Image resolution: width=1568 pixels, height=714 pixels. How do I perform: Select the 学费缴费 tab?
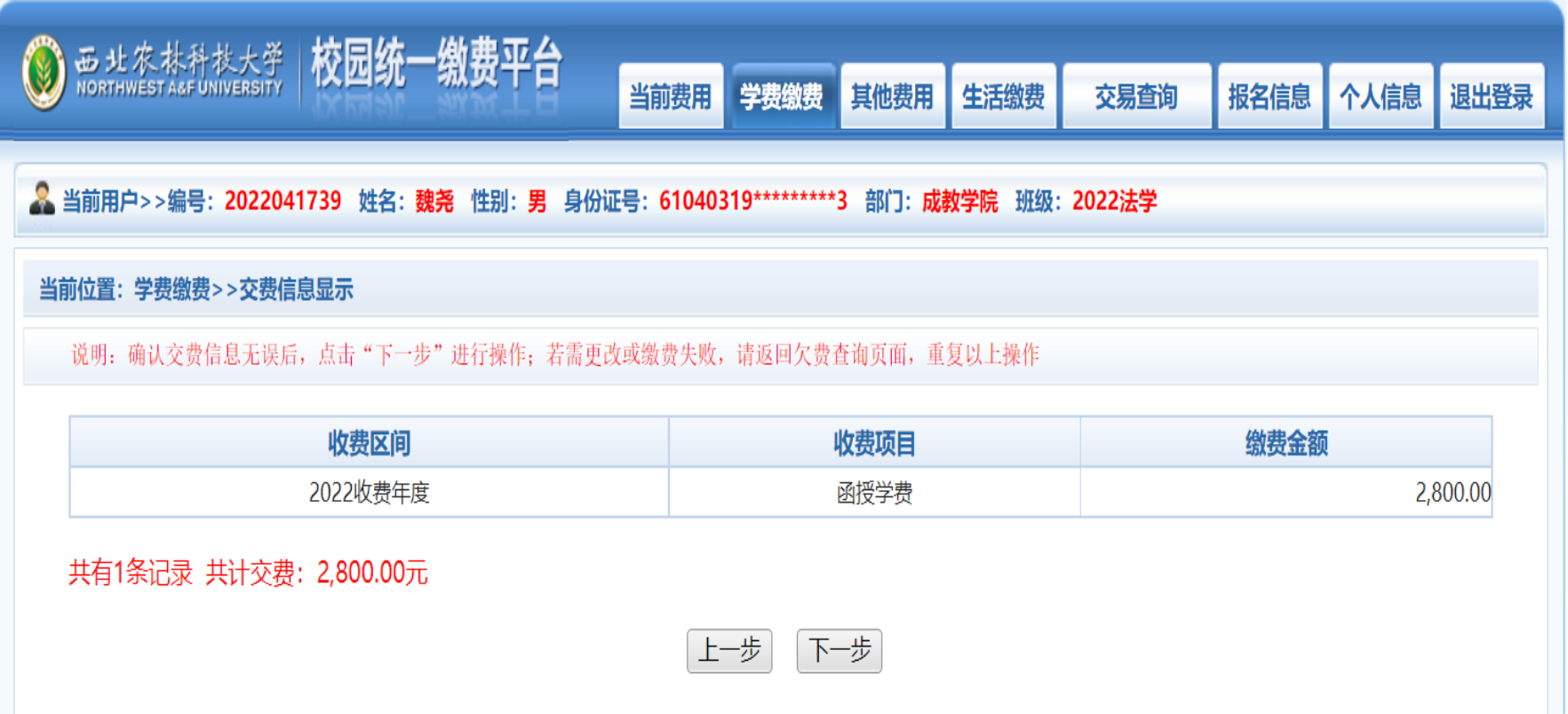tap(782, 96)
